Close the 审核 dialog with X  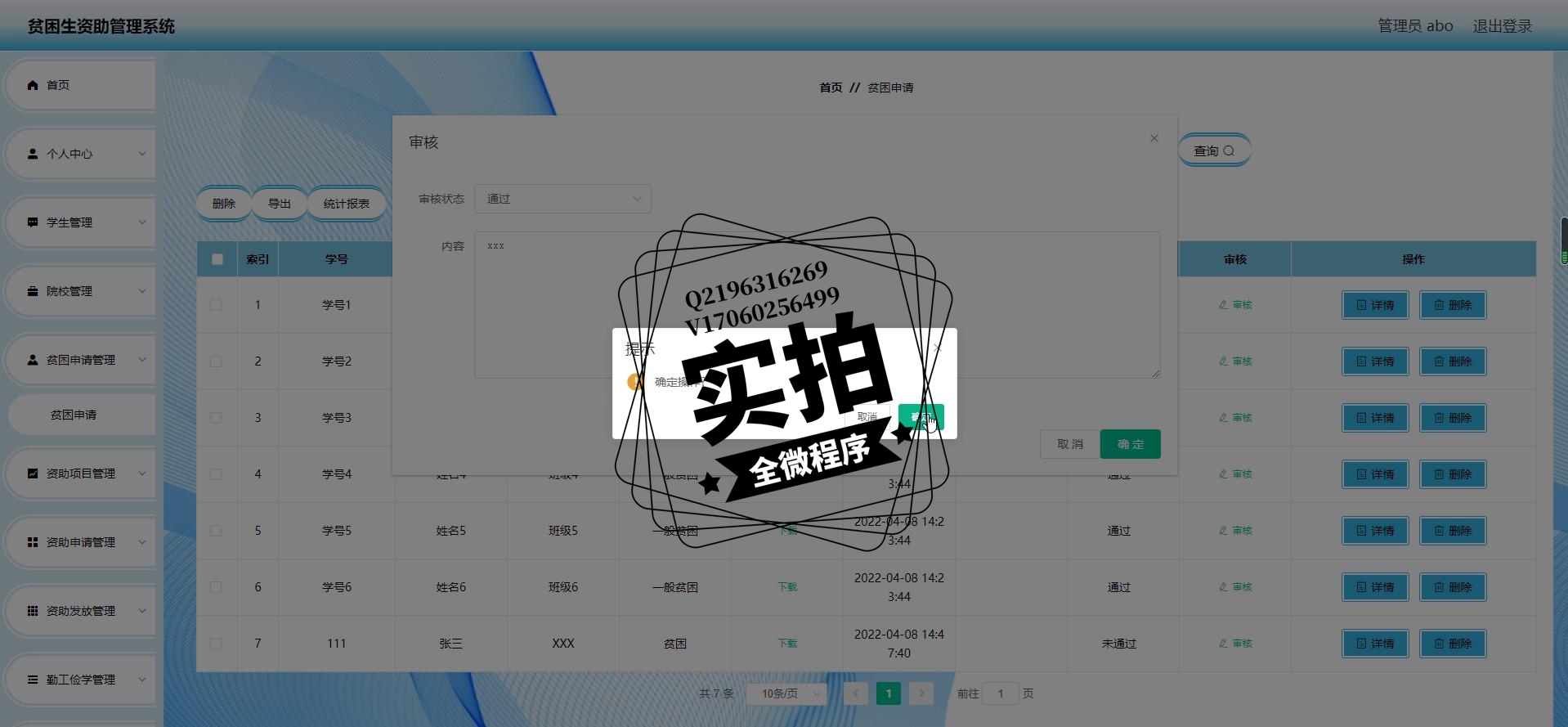(x=1154, y=138)
